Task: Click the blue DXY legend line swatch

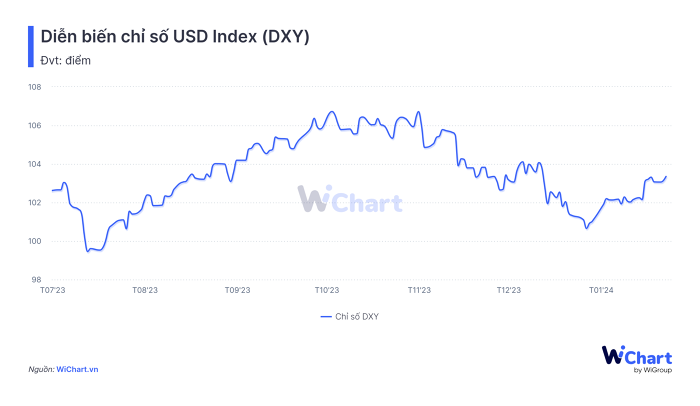Action: pyautogui.click(x=326, y=316)
